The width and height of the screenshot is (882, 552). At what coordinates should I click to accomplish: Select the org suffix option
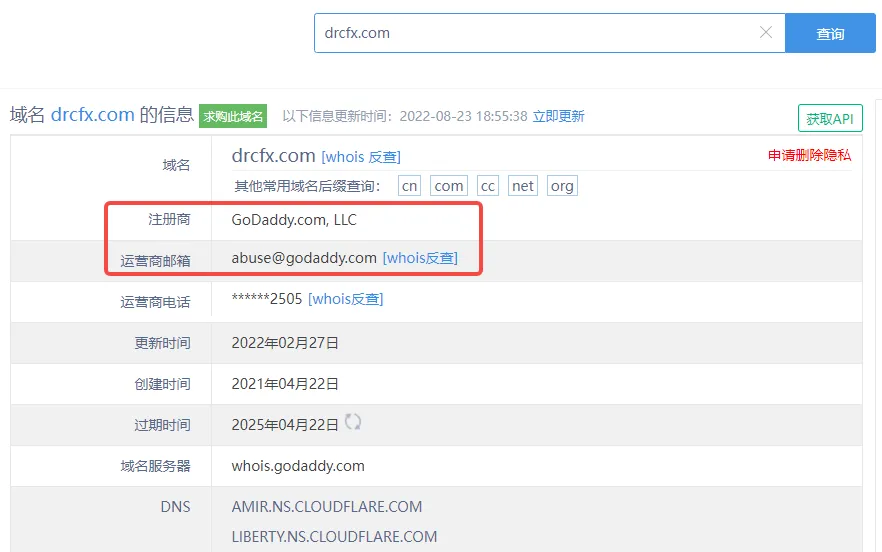click(562, 186)
